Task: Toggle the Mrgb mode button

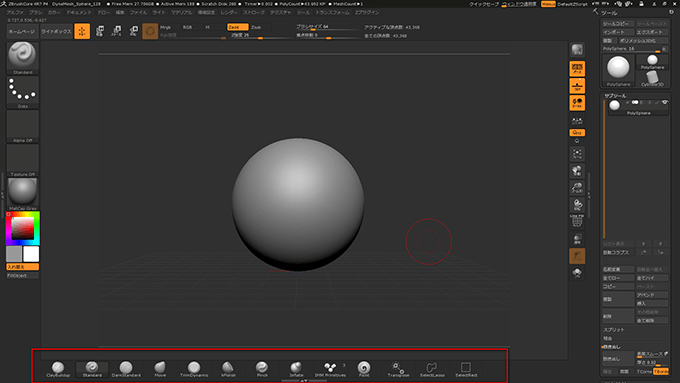Action: tap(167, 27)
